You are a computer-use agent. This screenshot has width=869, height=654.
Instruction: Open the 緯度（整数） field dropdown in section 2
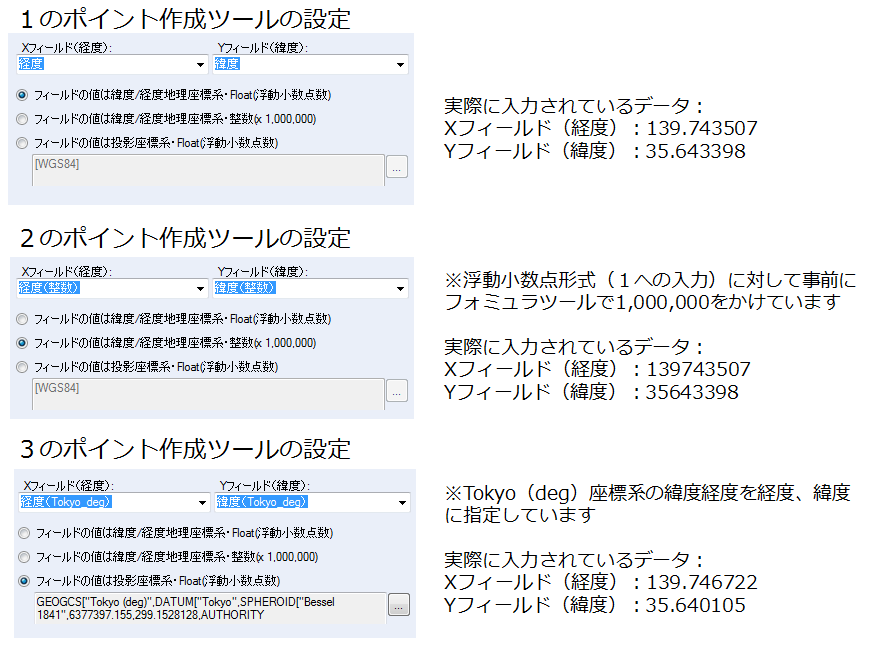coord(400,287)
